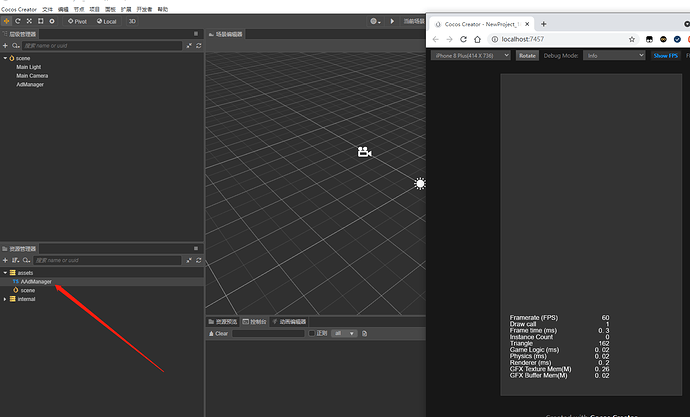
Task: Select the Scale transform tool
Action: click(x=29, y=21)
